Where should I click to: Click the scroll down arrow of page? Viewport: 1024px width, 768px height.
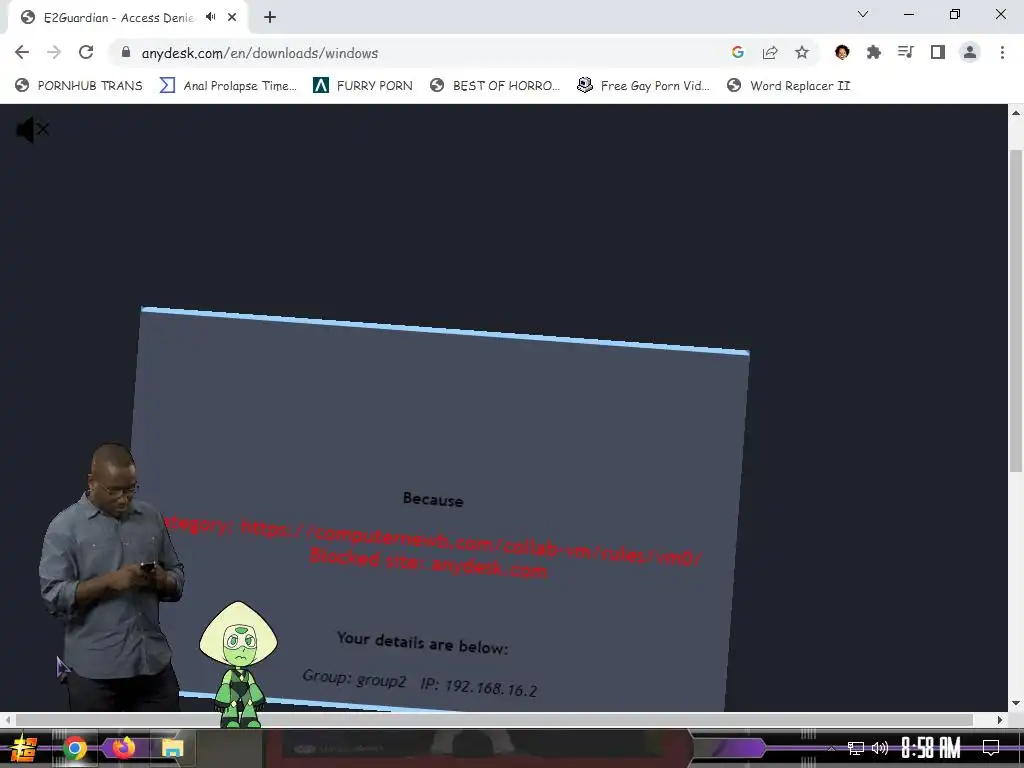tap(1016, 704)
